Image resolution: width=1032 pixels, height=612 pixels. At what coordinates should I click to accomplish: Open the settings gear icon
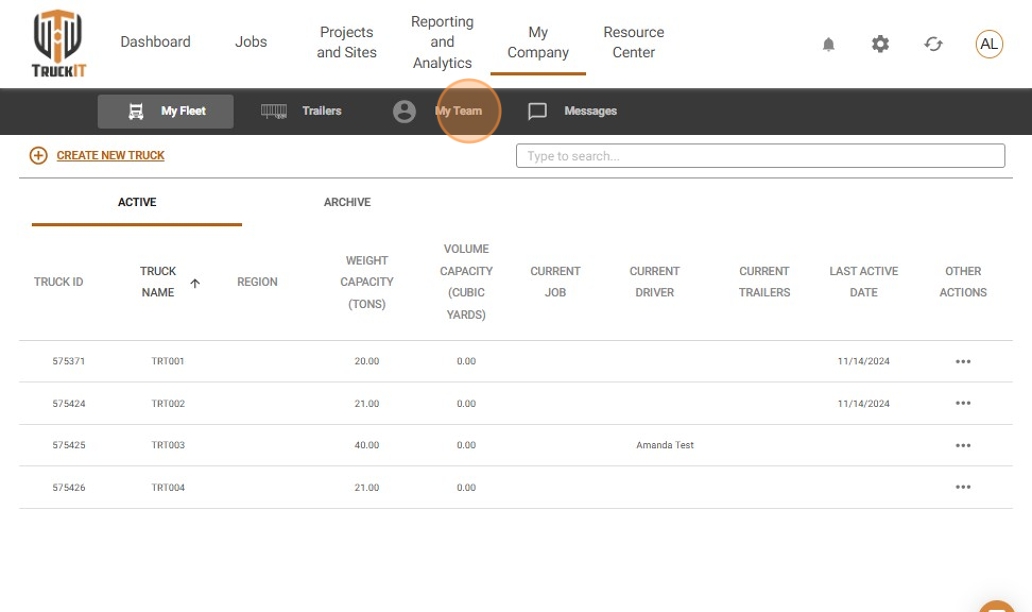point(880,44)
